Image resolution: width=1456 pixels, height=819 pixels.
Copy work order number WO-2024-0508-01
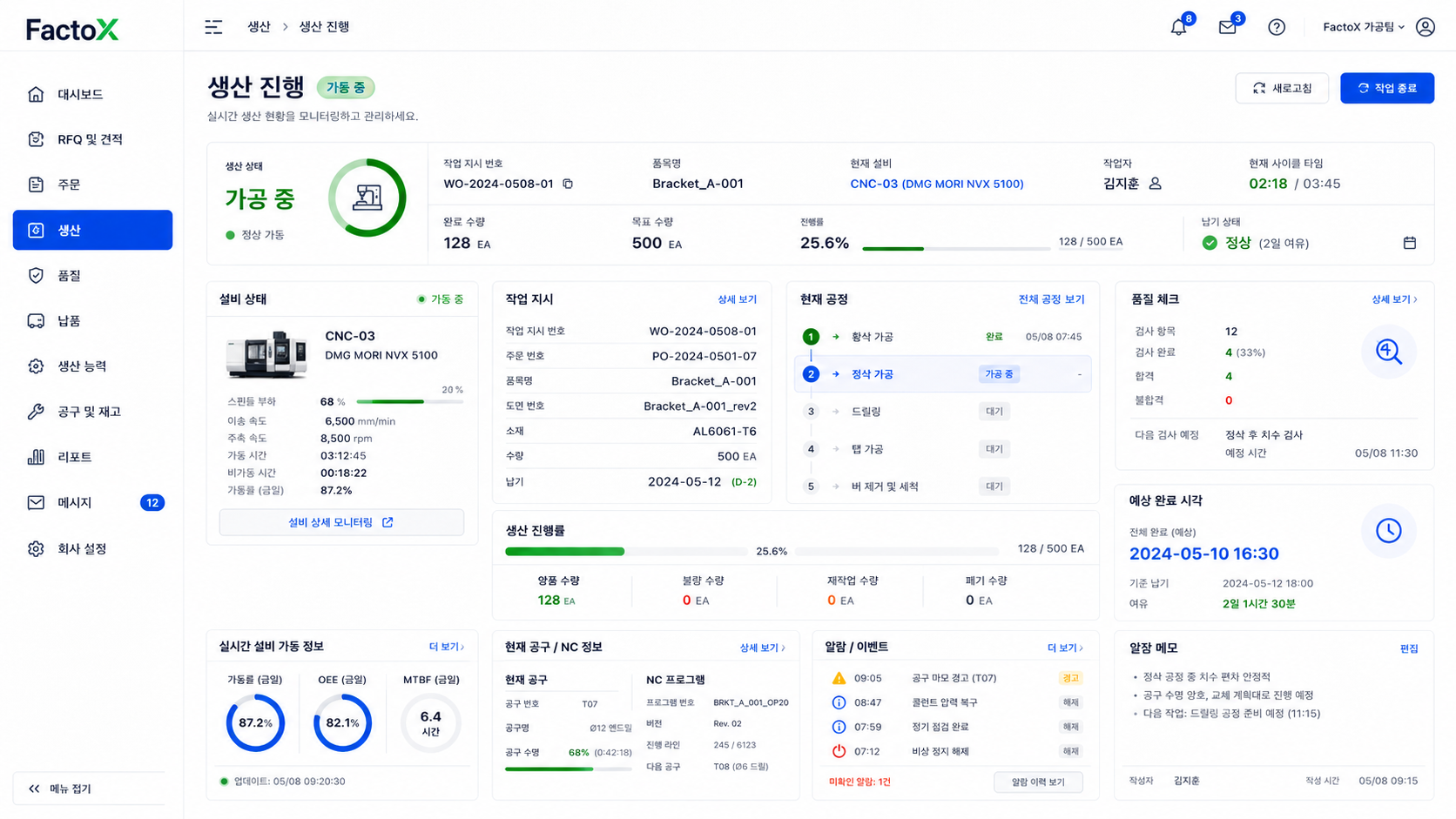568,184
